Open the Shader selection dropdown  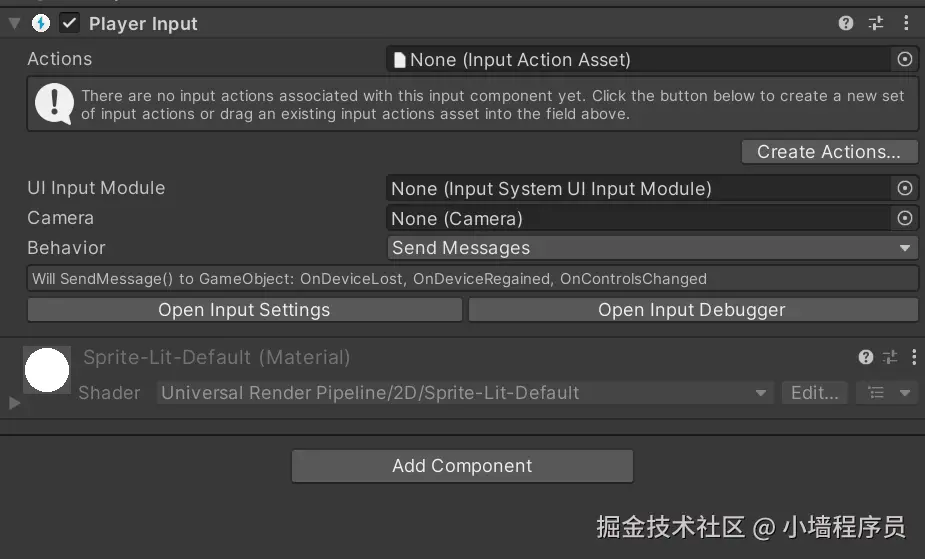pos(466,393)
